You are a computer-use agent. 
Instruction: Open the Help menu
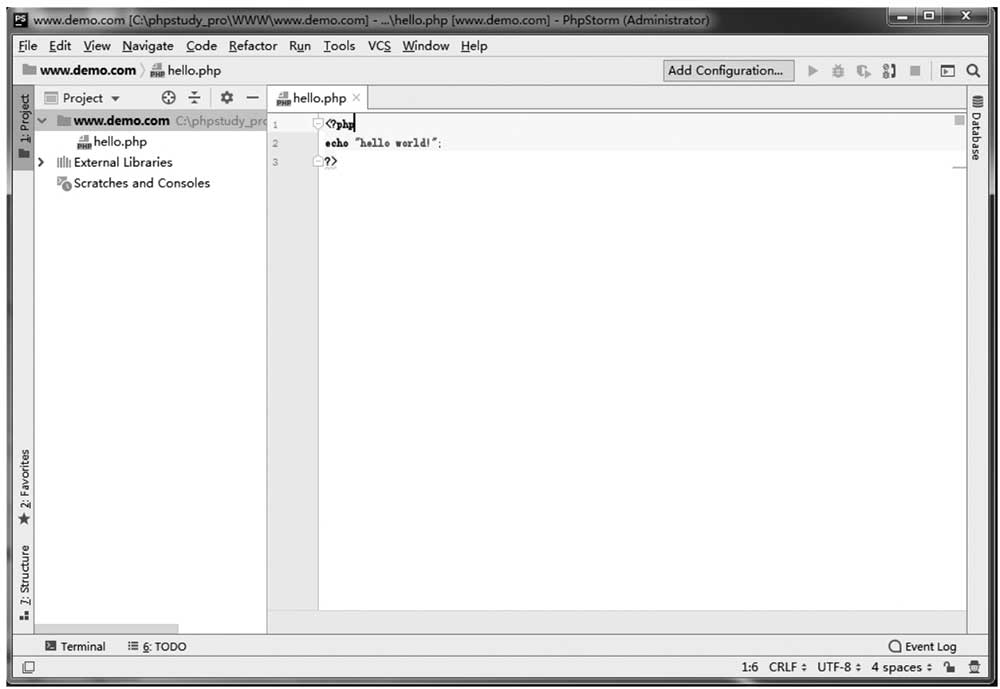pos(474,46)
